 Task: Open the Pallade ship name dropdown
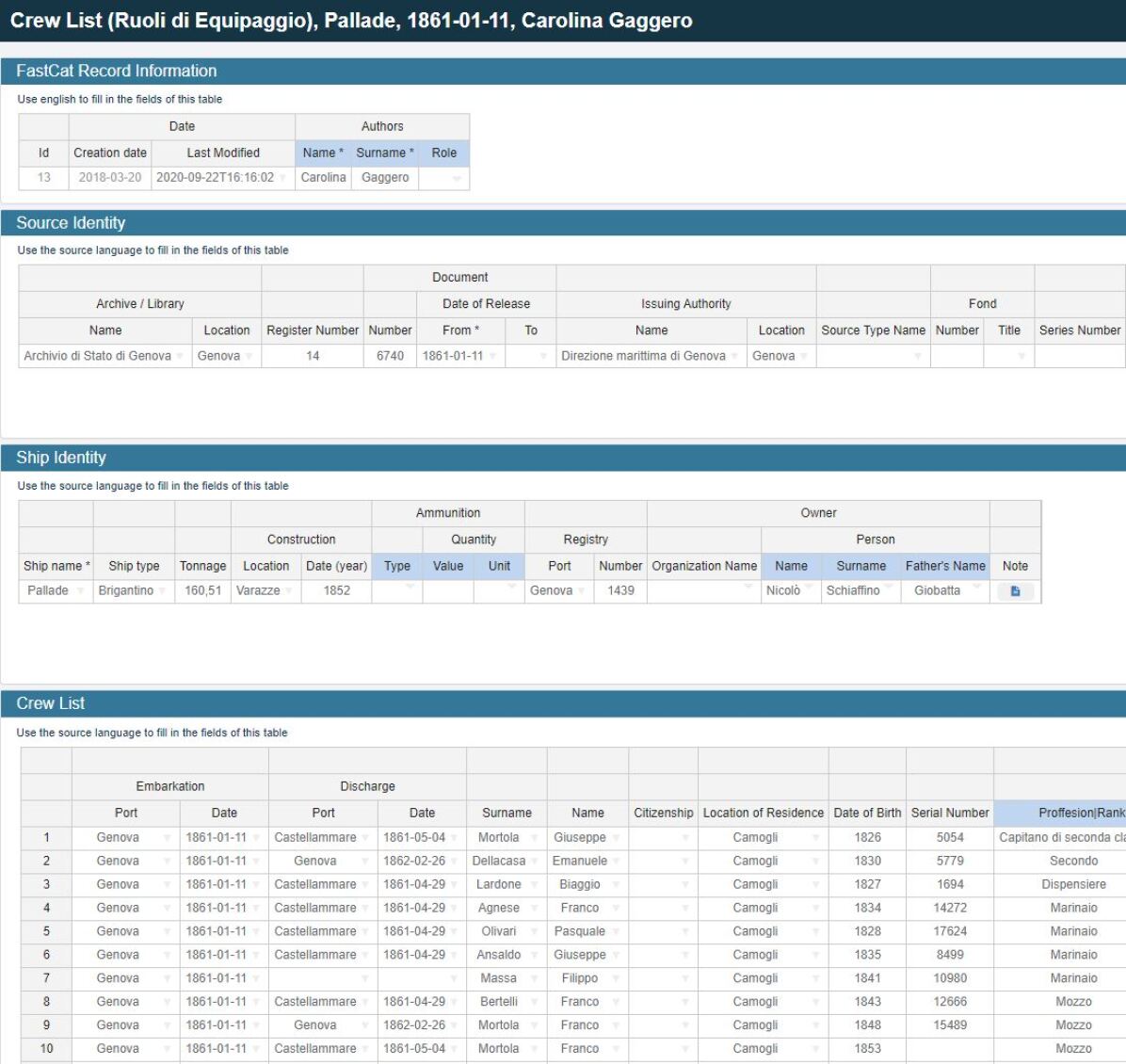click(x=80, y=591)
